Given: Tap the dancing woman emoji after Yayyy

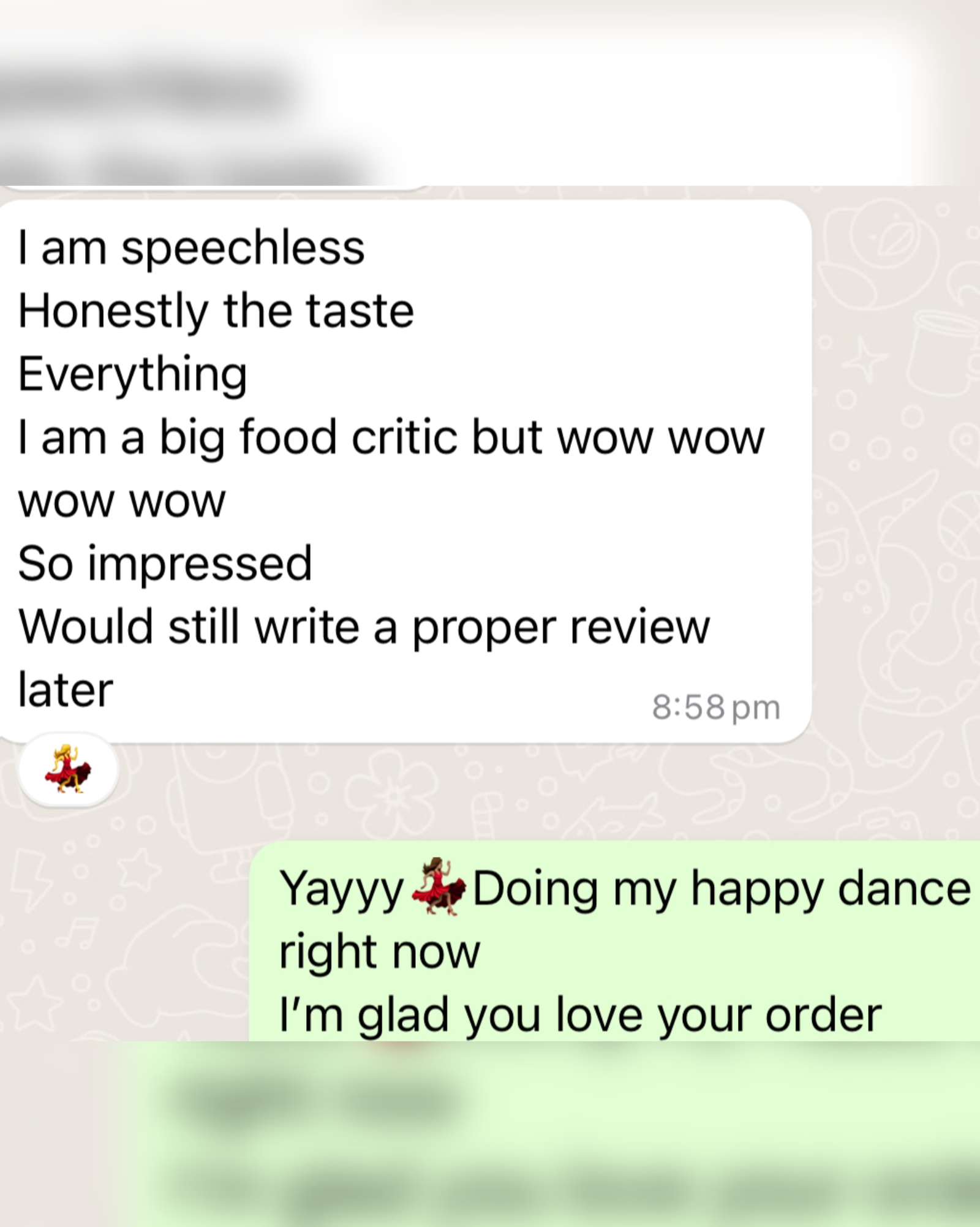Looking at the screenshot, I should pos(439,887).
